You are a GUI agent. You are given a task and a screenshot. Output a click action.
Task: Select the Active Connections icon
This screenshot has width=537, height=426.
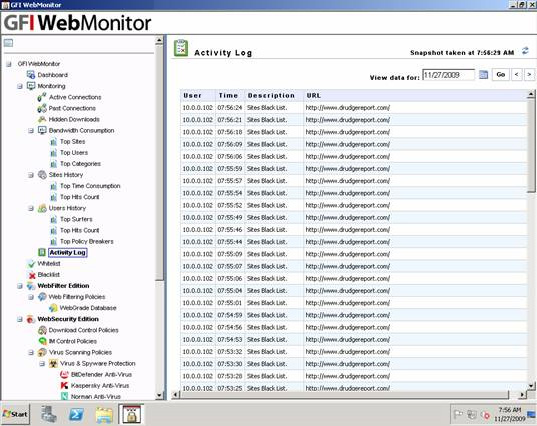coord(42,97)
